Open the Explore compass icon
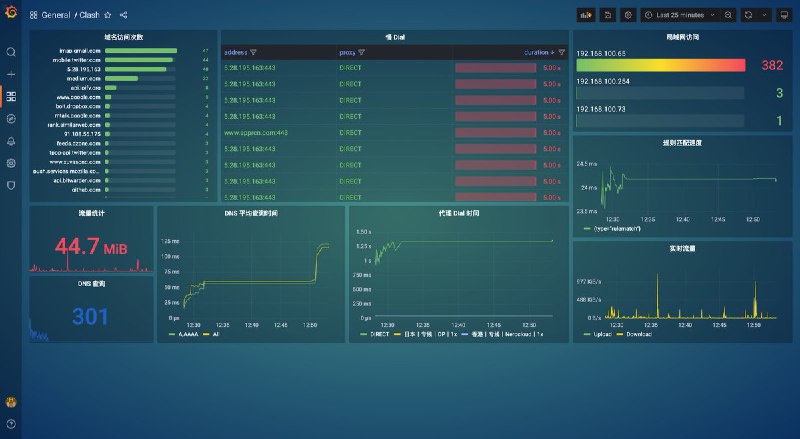Viewport: 800px width, 439px height. (11, 118)
